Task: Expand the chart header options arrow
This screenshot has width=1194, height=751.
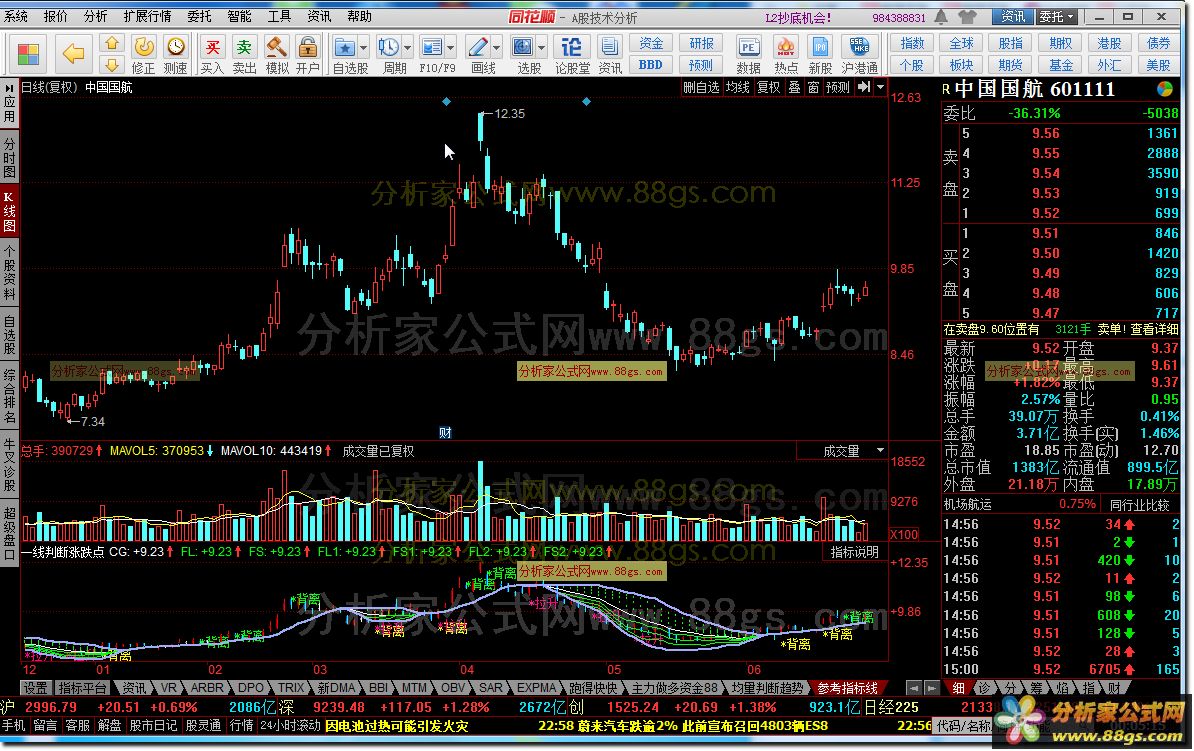Action: click(880, 88)
